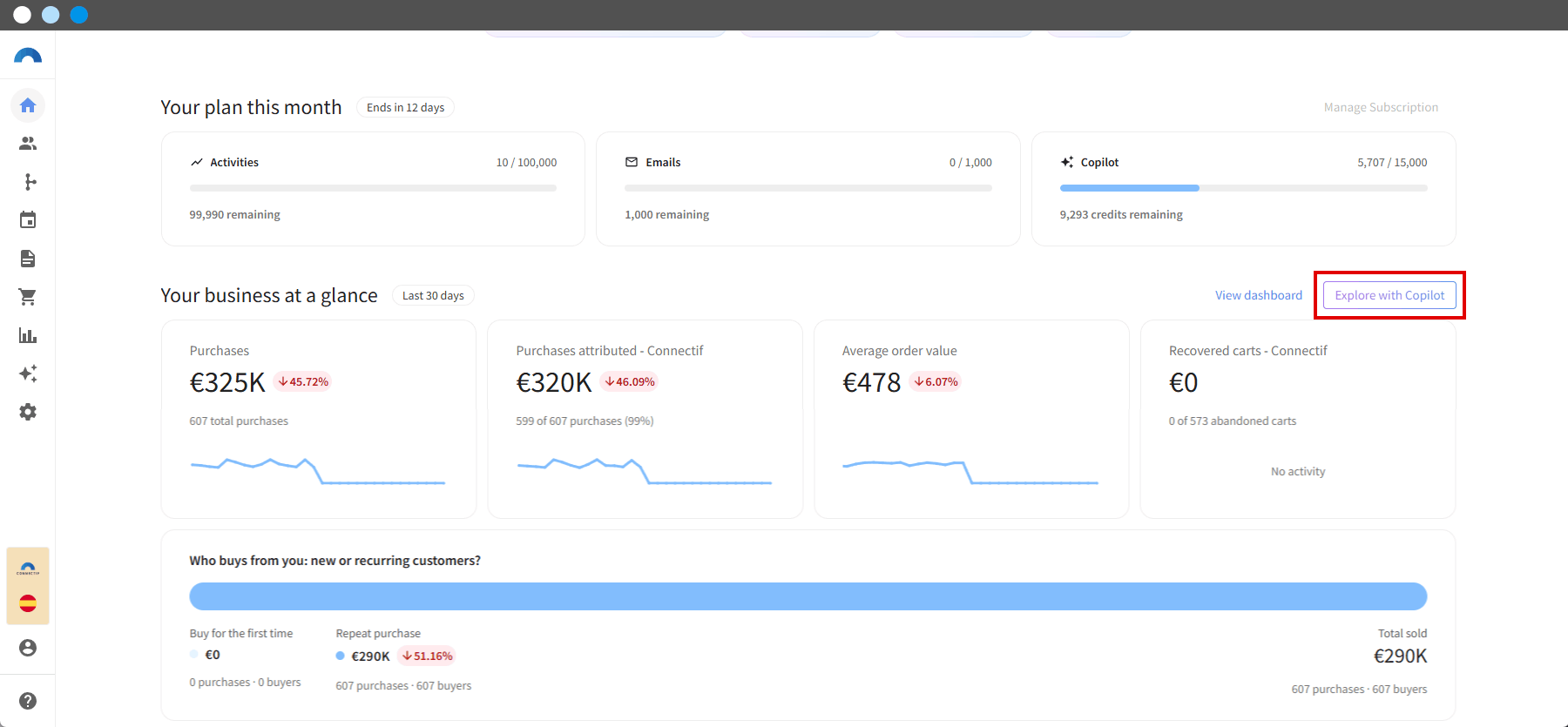Click the Purchases attributed sparkline chart
The image size is (1568, 727).
click(x=645, y=471)
